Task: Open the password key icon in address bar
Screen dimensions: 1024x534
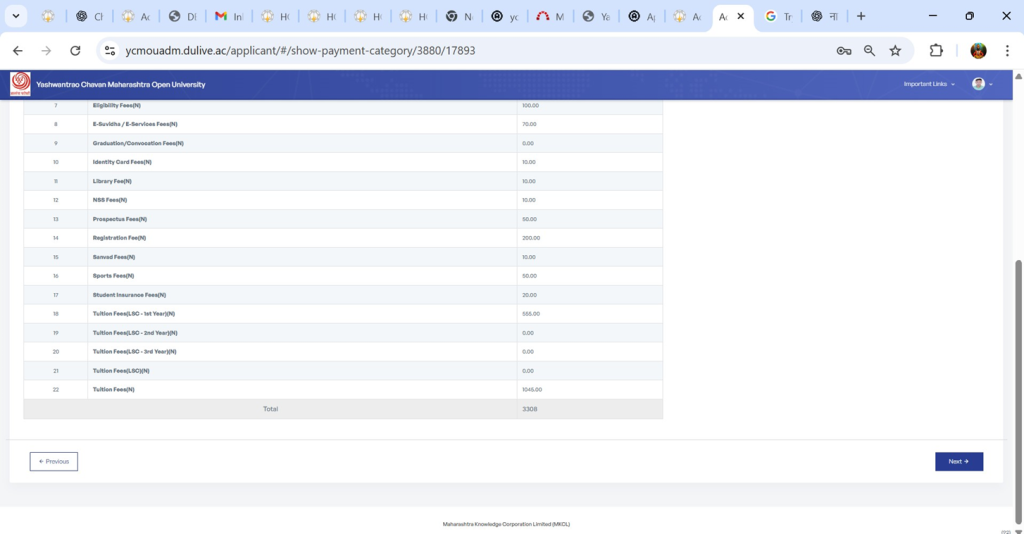Action: 844,51
